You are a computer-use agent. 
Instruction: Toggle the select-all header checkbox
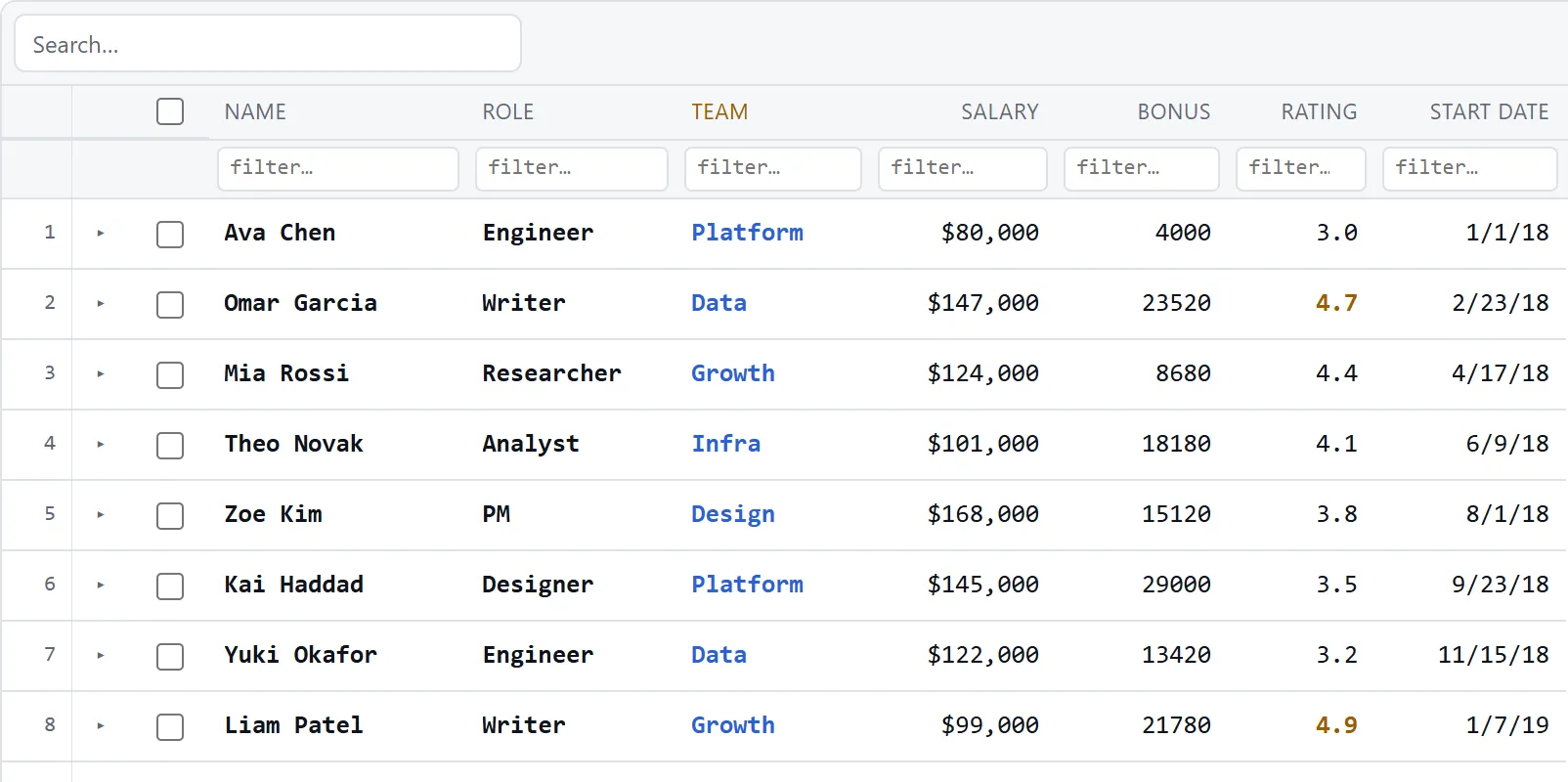pos(170,111)
